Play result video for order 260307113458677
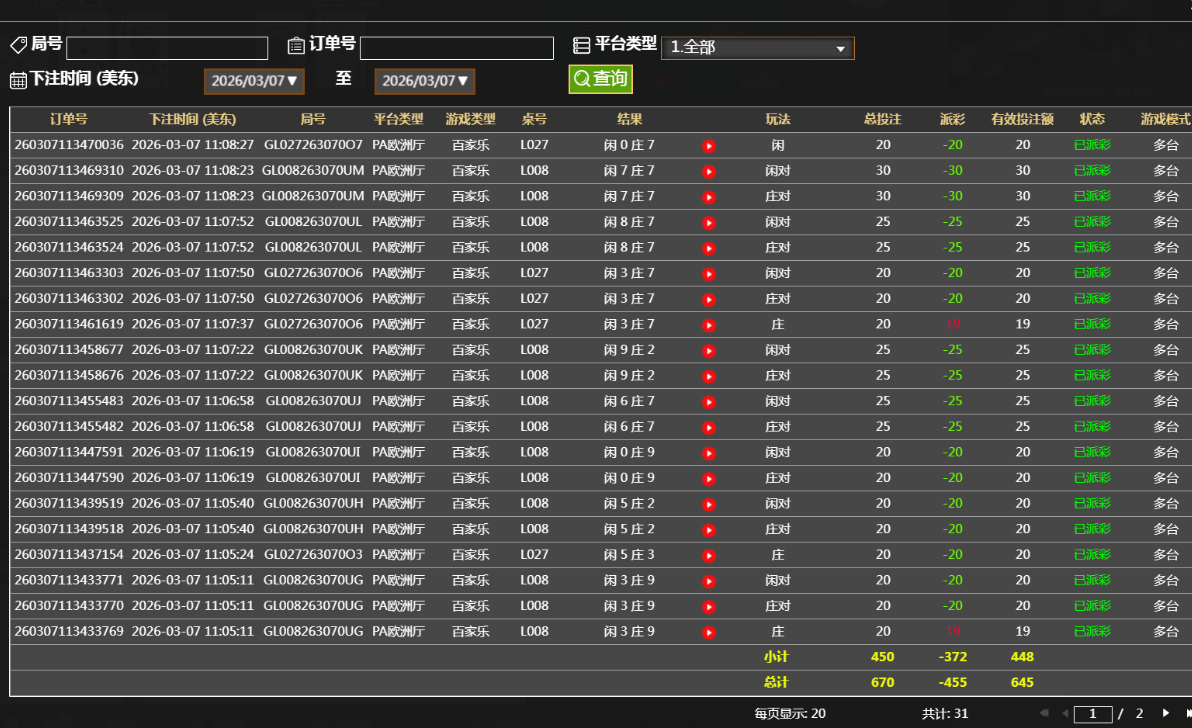The width and height of the screenshot is (1192, 728). [709, 351]
